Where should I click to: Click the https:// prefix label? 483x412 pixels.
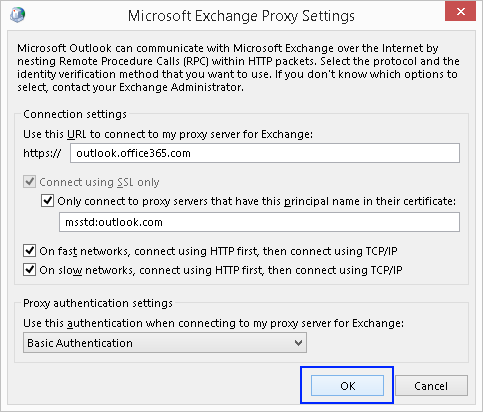click(x=42, y=153)
